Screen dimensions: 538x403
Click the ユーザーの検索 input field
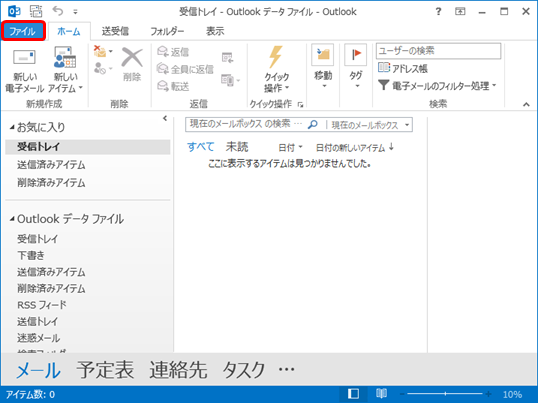click(x=438, y=51)
